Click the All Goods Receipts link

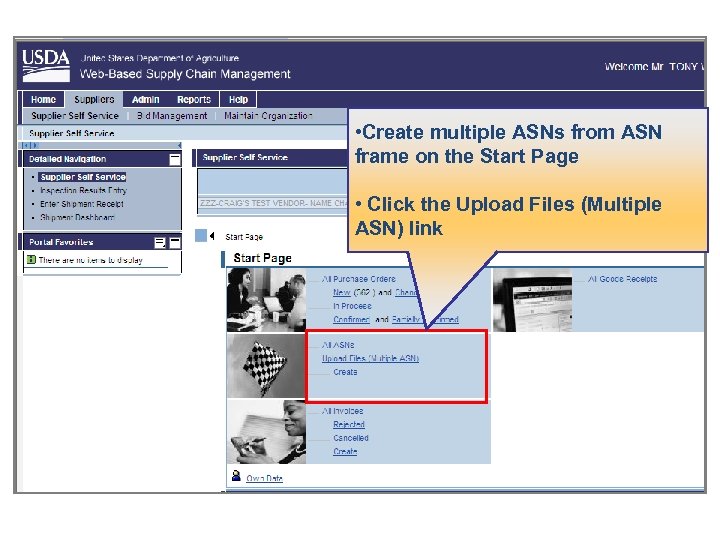[623, 279]
